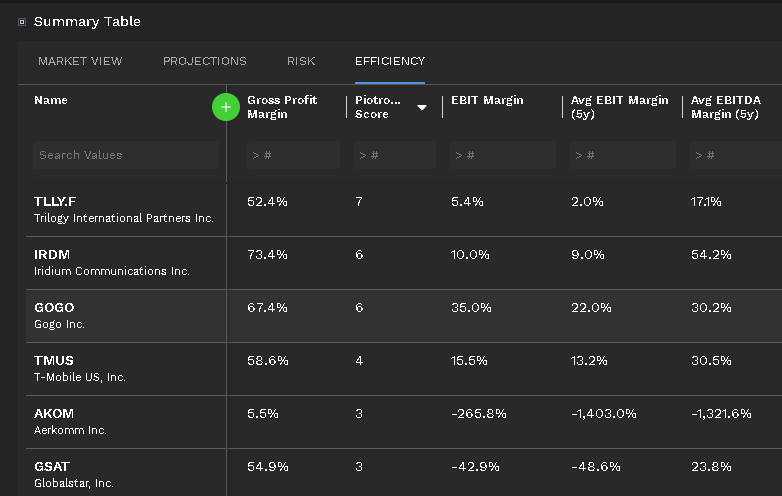Sort by Gross Profit Margin column header

(281, 107)
